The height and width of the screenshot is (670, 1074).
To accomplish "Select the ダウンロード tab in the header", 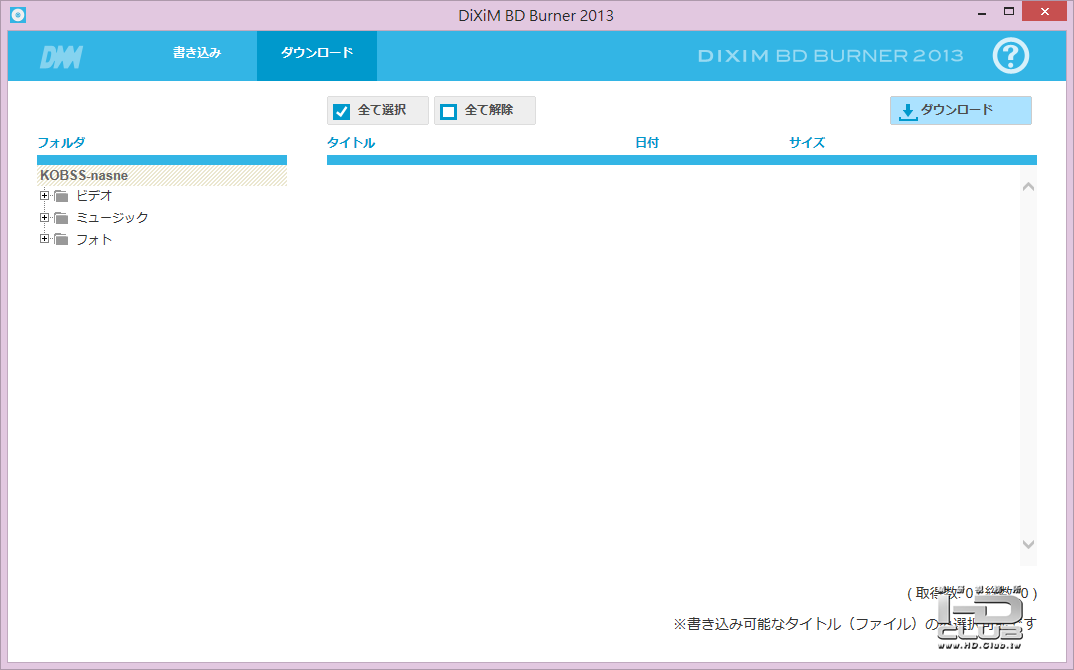I will [316, 55].
